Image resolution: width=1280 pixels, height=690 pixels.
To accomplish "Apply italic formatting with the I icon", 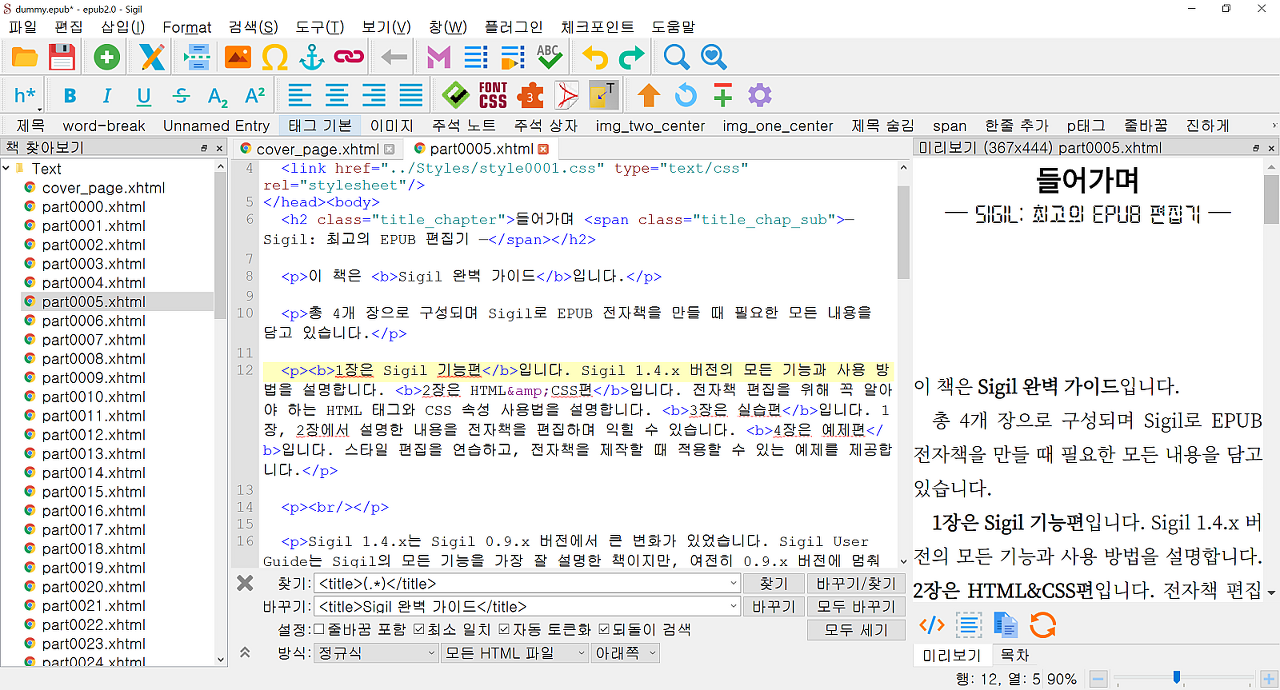I will tap(107, 96).
